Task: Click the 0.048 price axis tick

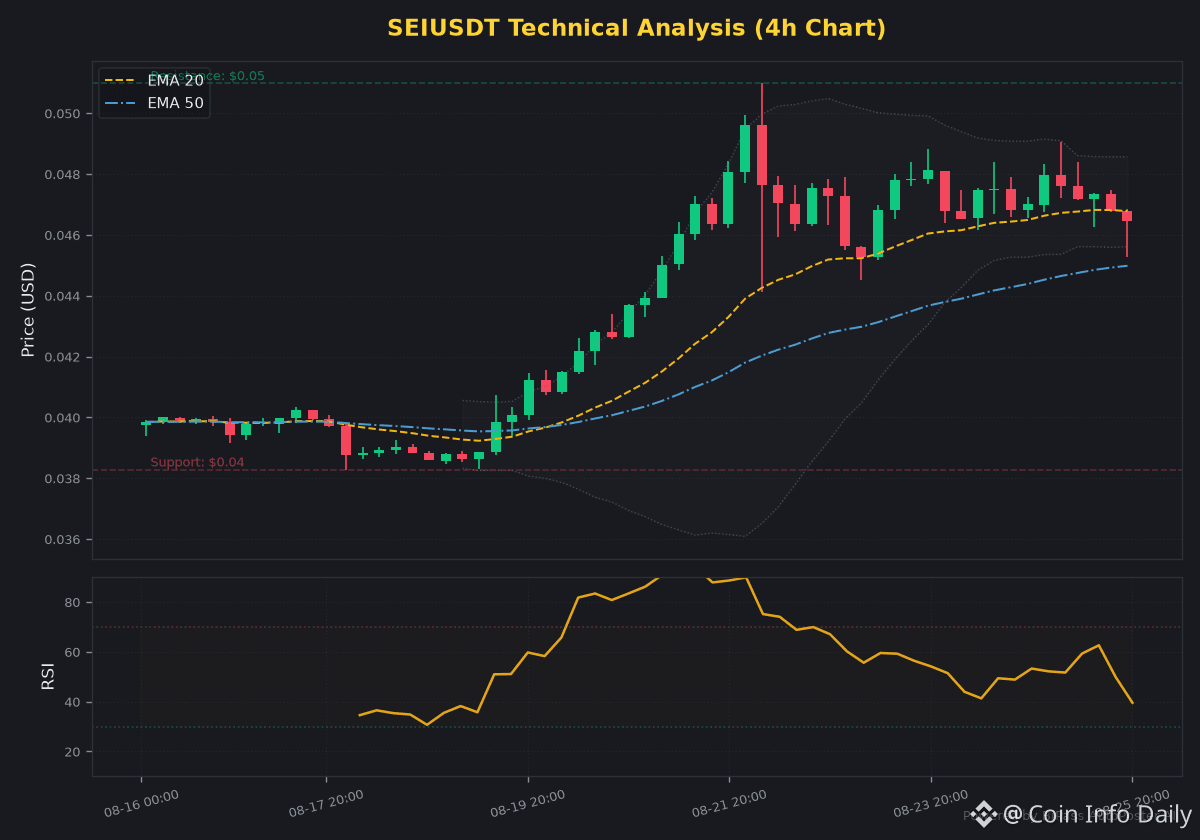Action: pos(62,175)
